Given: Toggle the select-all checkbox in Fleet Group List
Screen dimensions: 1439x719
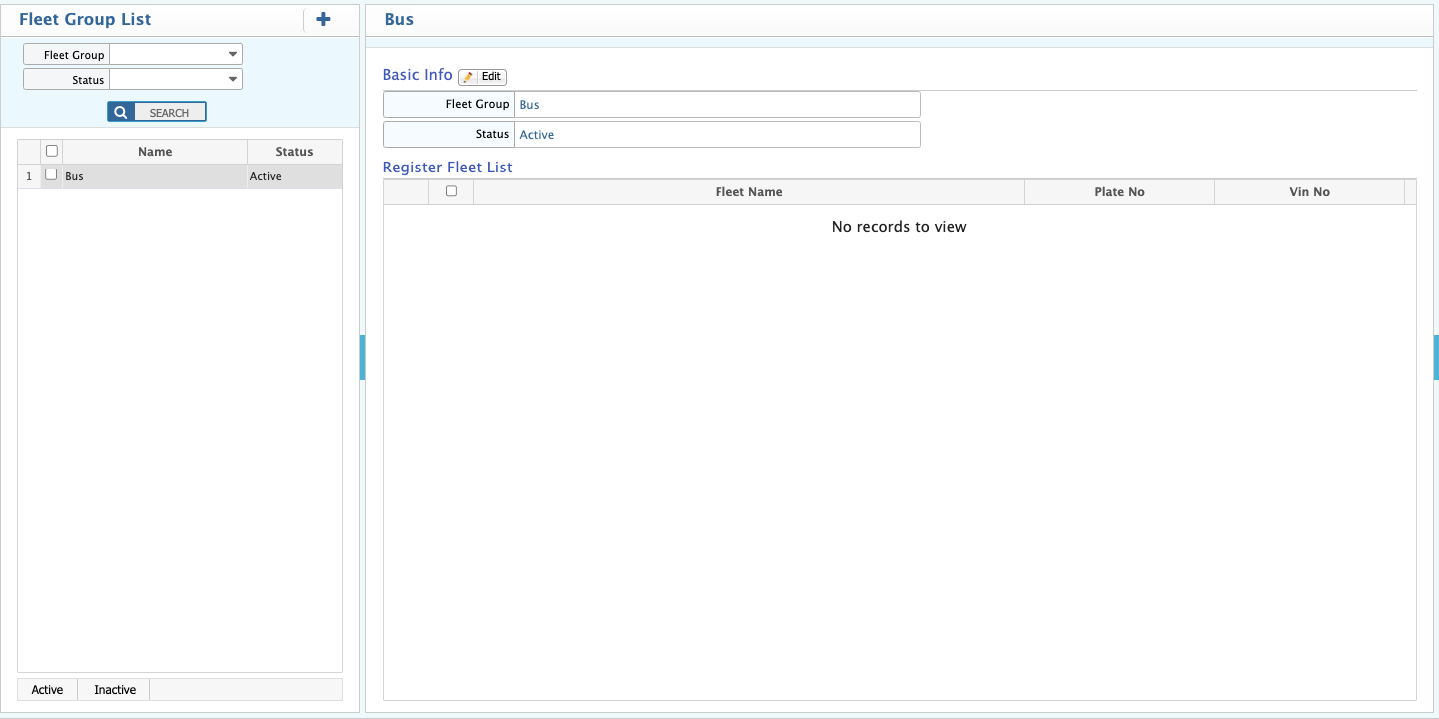Looking at the screenshot, I should pyautogui.click(x=52, y=151).
